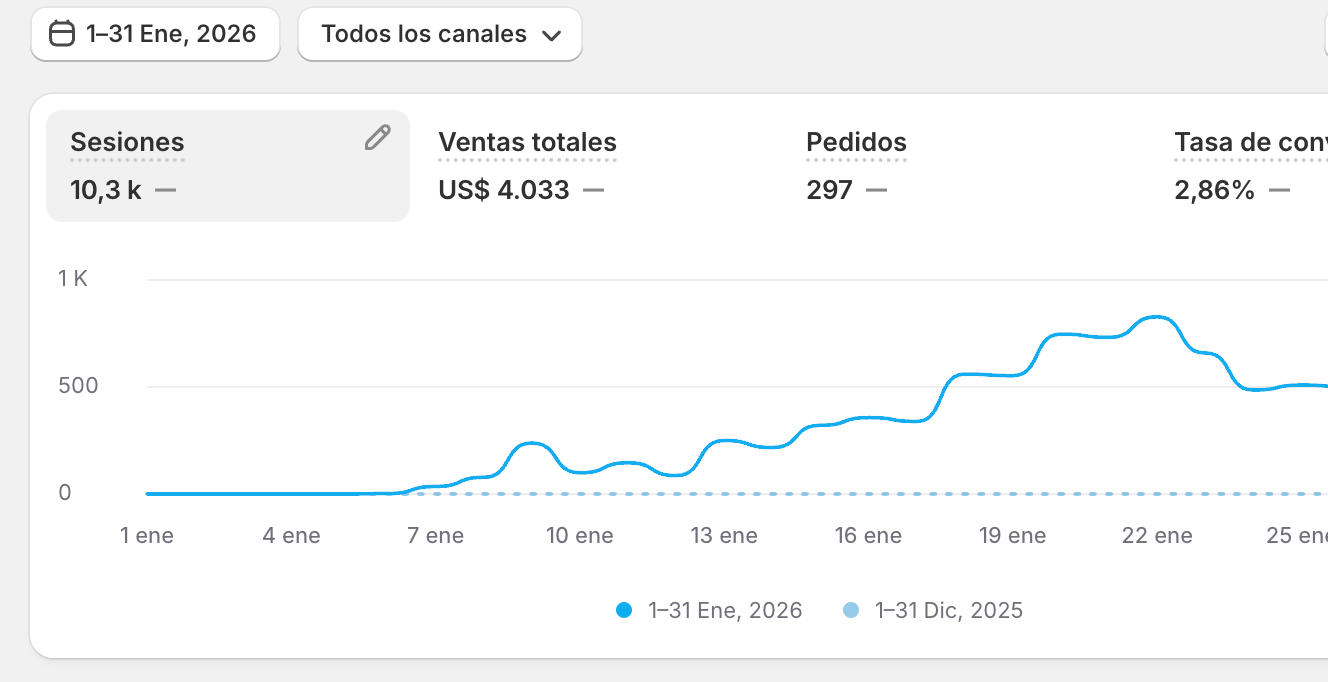Select the Tasa de conversión metric
The image size is (1328, 682).
(1250, 142)
